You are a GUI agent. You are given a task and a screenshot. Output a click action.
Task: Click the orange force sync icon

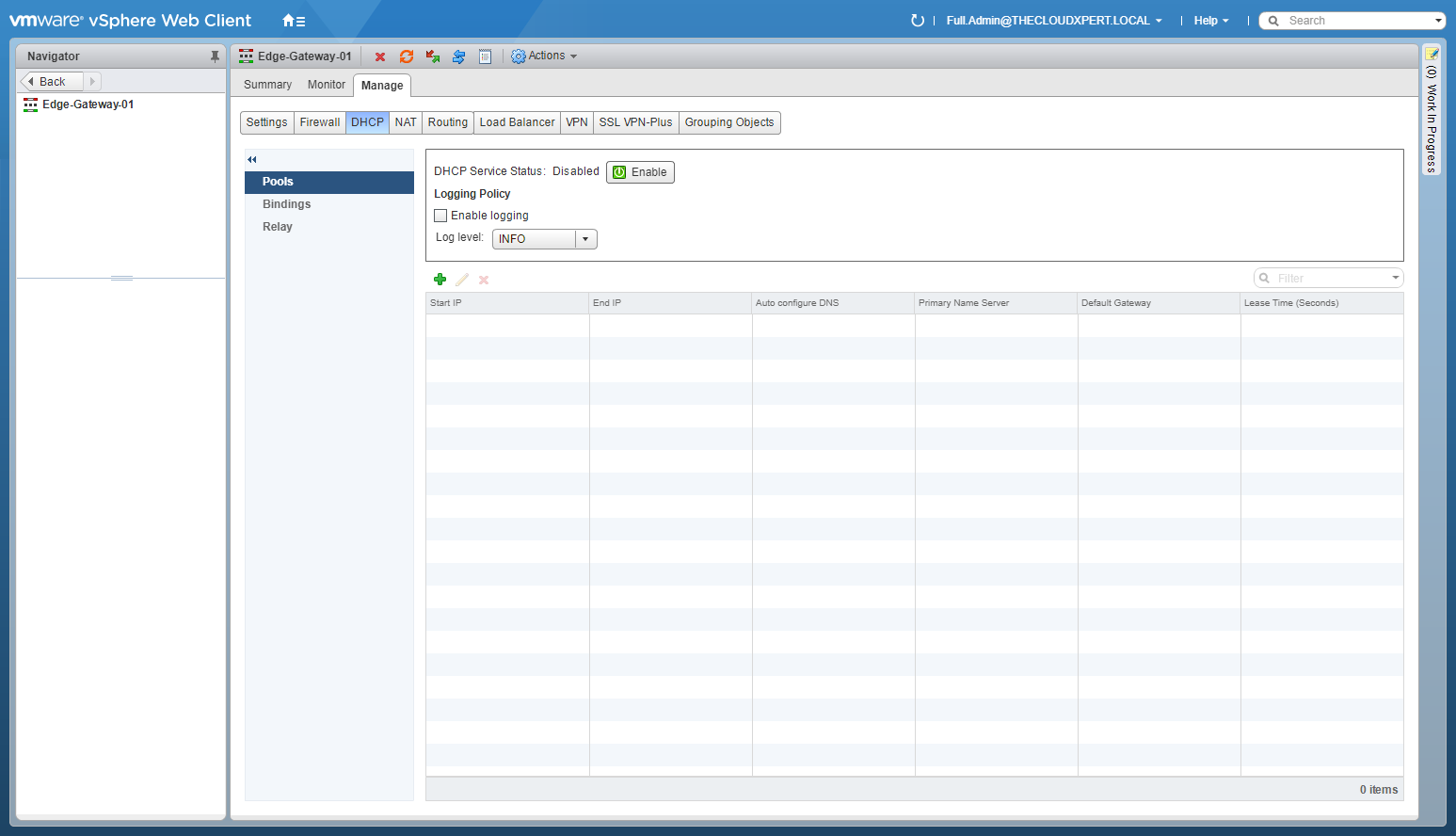click(407, 57)
